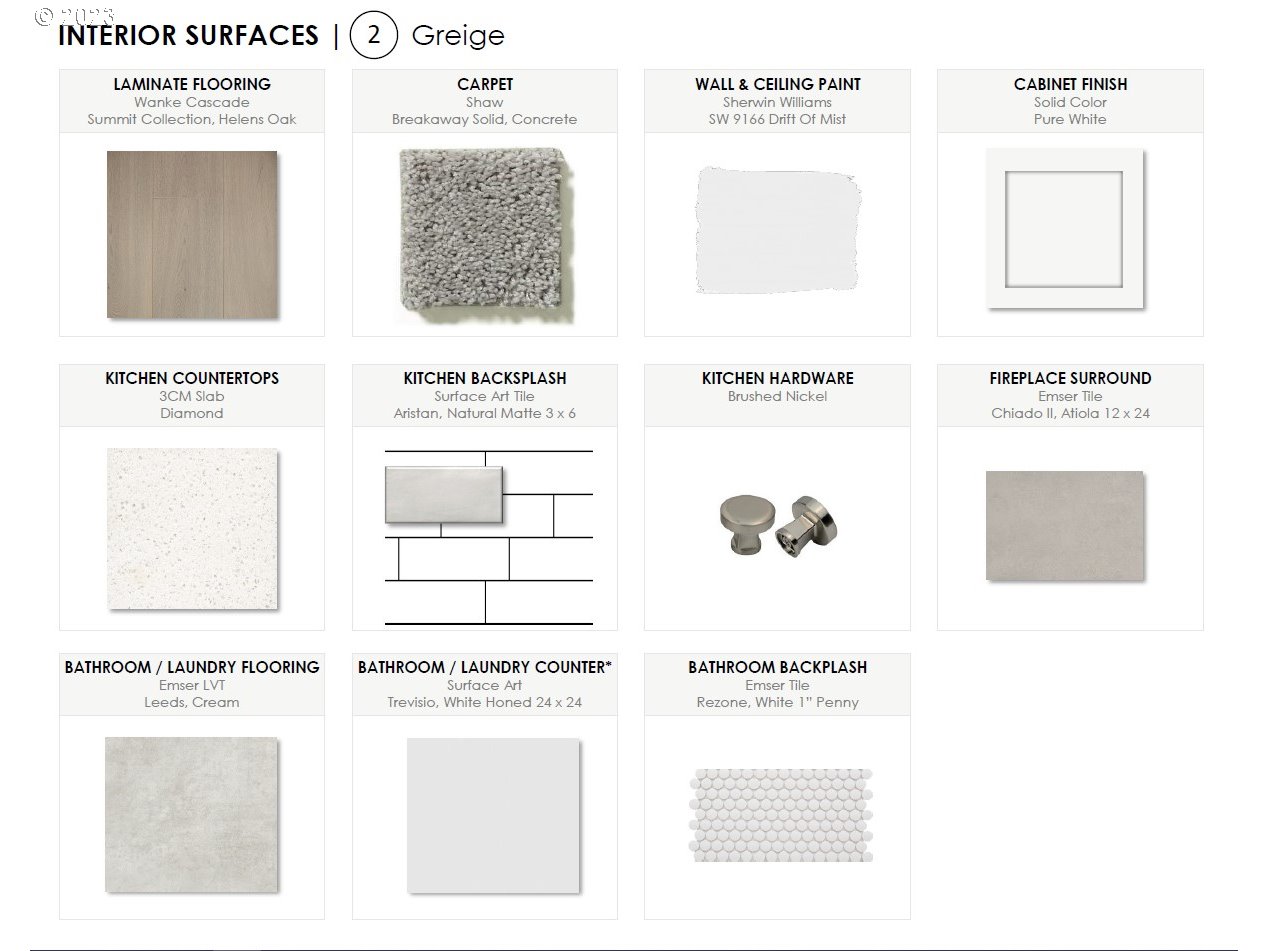Click the Diamond countertop slab sample
1268x951 pixels.
192,528
